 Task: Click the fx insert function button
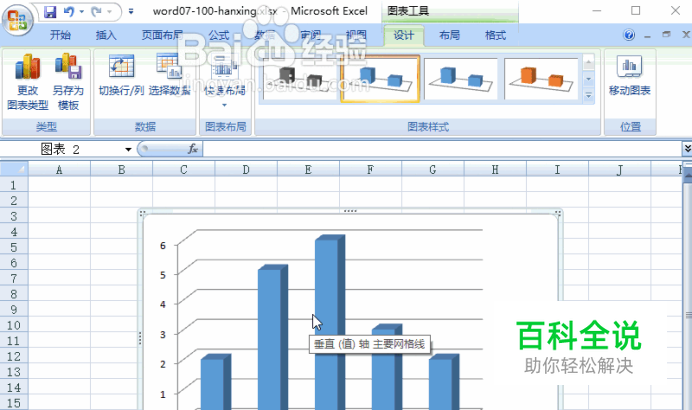[x=193, y=149]
